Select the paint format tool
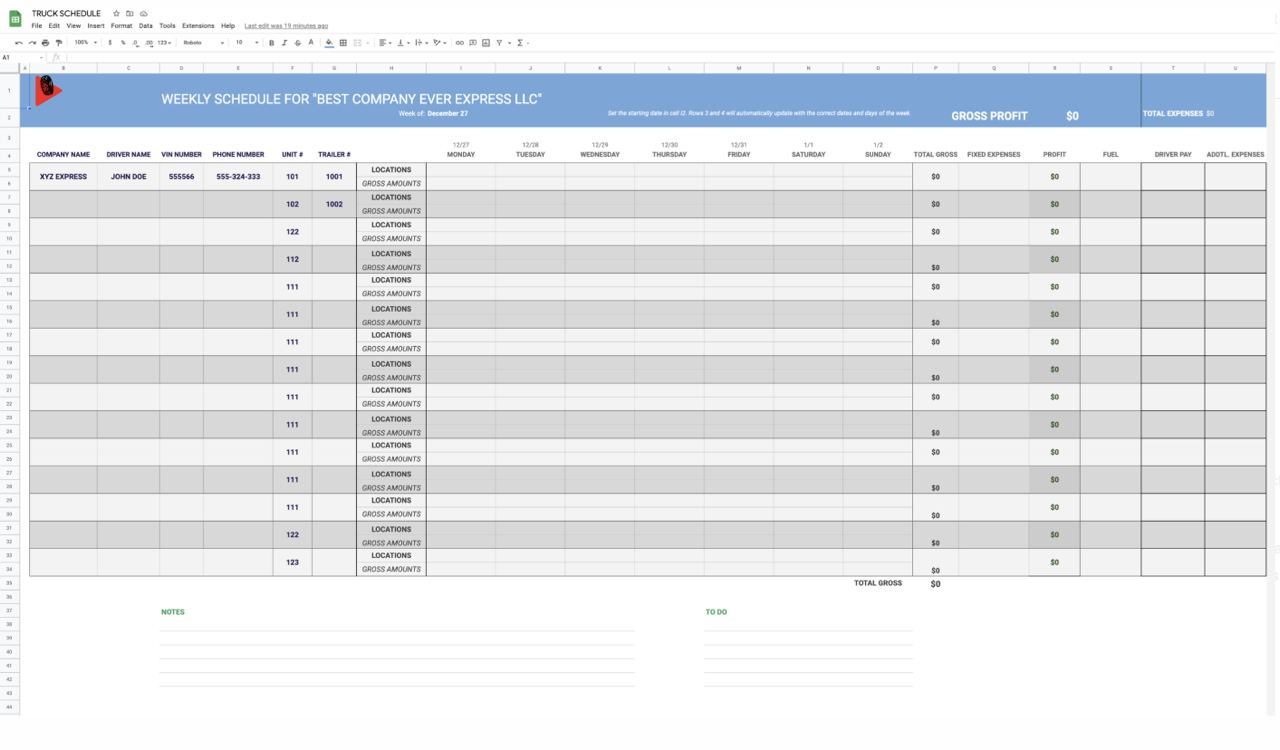The image size is (1280, 750). pos(59,43)
